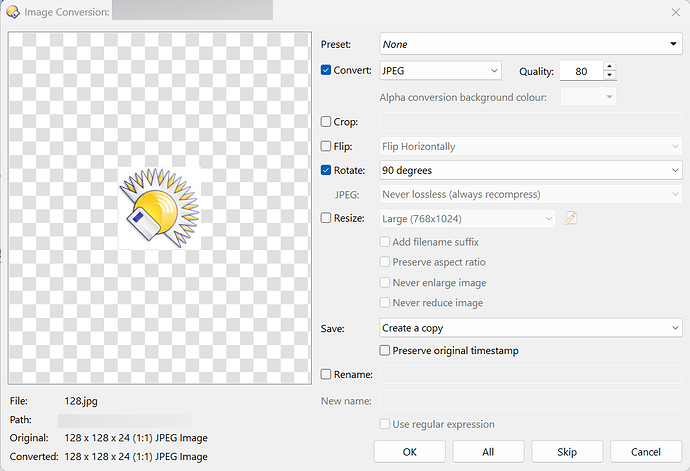Screen dimensions: 690x471
Task: Click the file name text 128.jpg
Action: (x=81, y=401)
